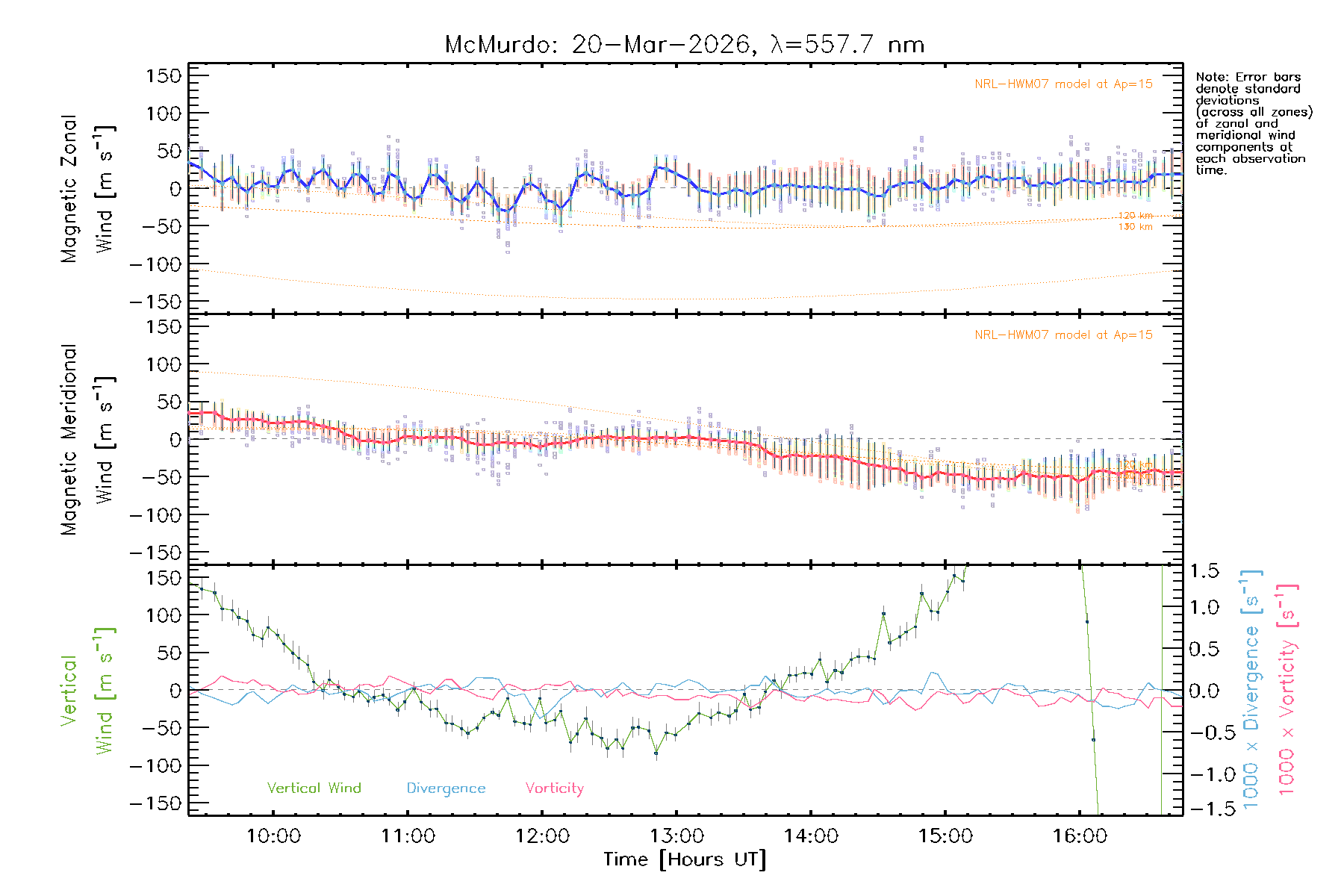Click the 12:00 time axis tick label
Screen dimensions: 1344x896
pos(542,836)
